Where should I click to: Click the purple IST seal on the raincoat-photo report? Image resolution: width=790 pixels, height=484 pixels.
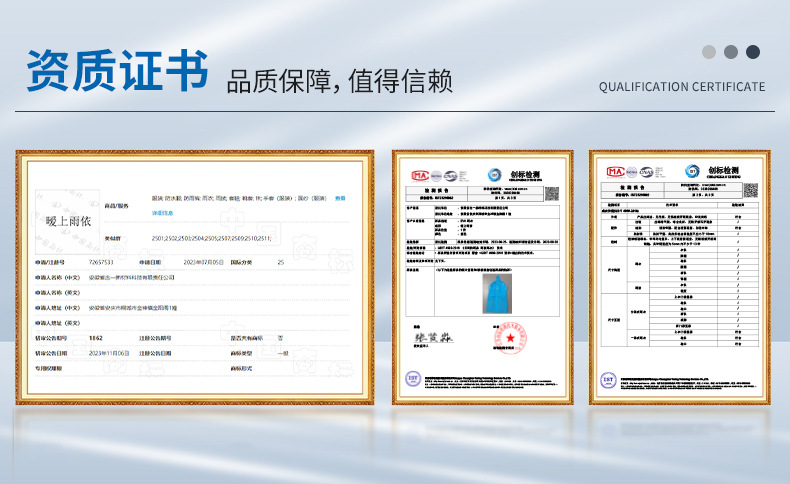click(413, 378)
